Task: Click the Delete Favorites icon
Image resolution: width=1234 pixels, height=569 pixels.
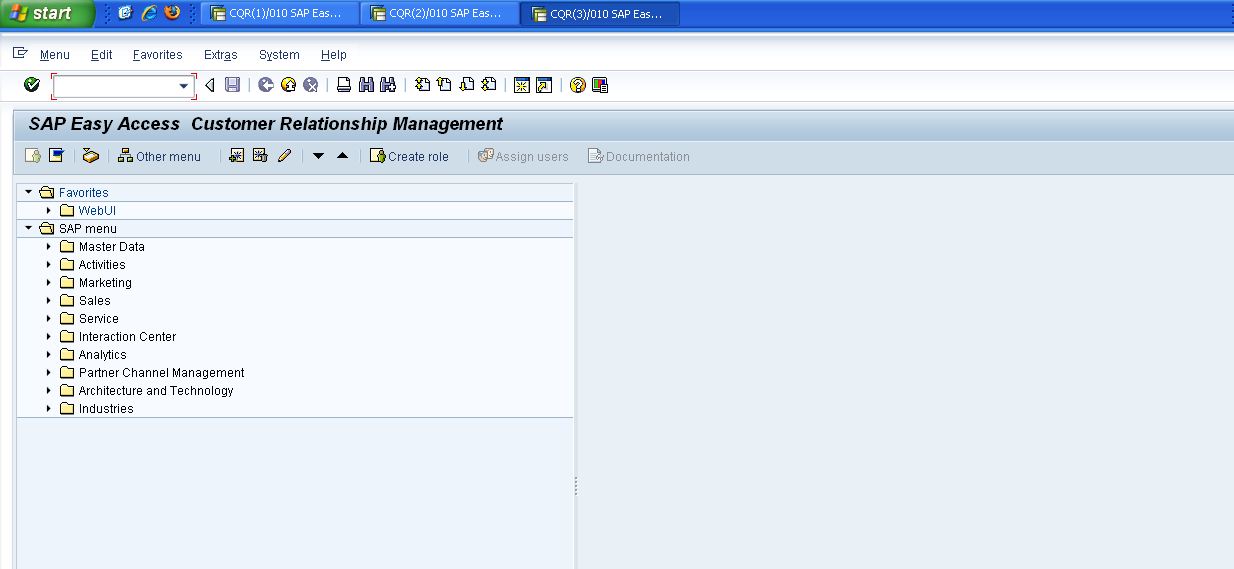Action: tap(260, 155)
